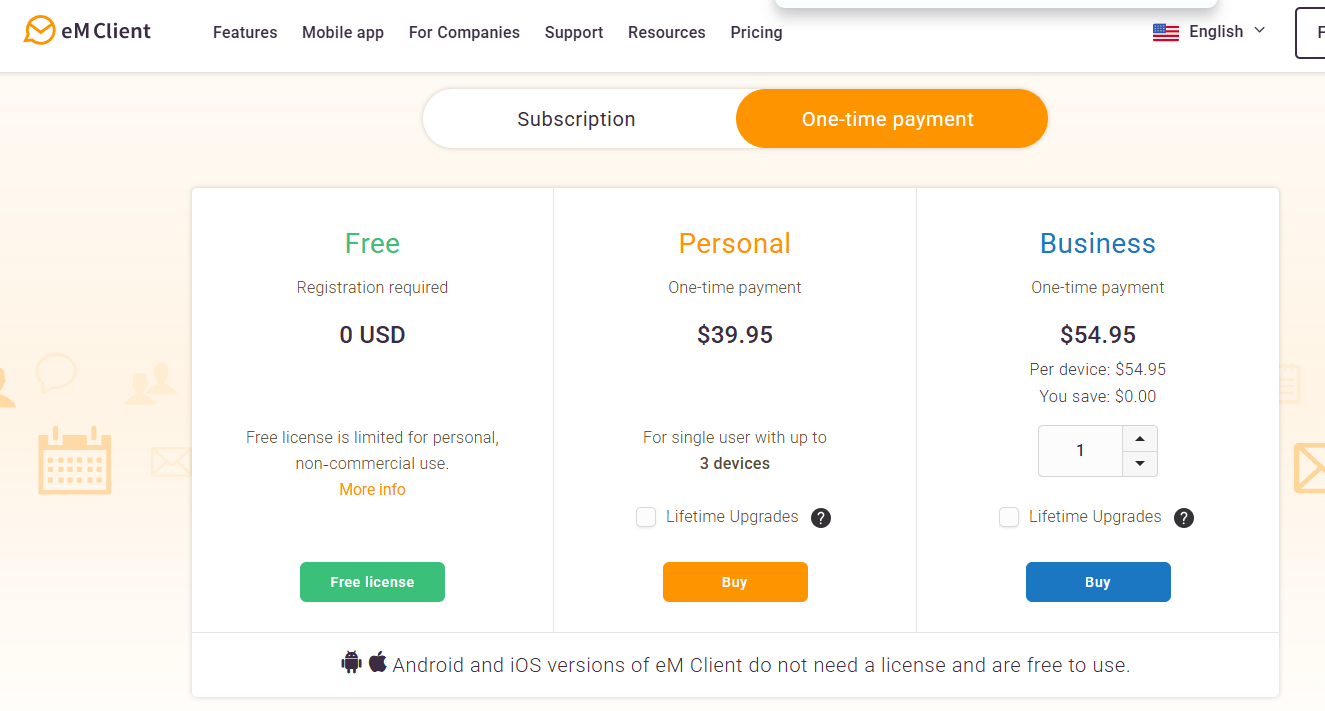Click the eM Client envelope logo icon
This screenshot has height=711, width=1325.
tap(40, 31)
